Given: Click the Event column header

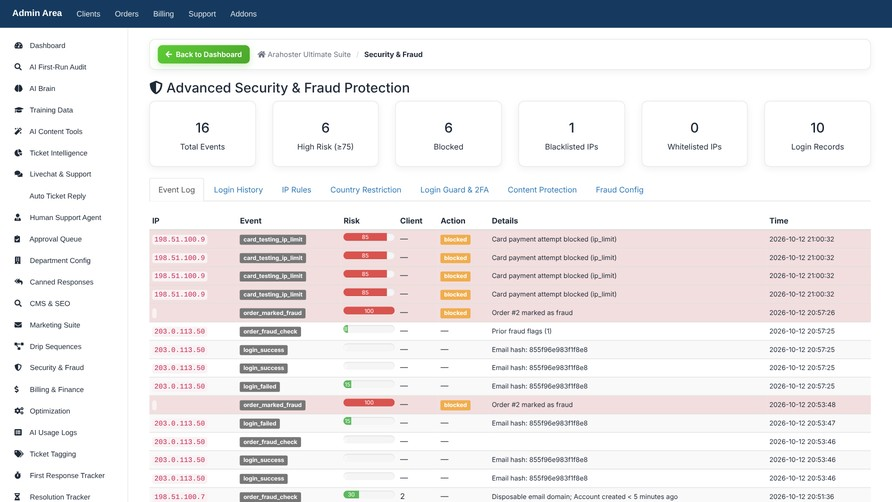Looking at the screenshot, I should click(x=250, y=221).
